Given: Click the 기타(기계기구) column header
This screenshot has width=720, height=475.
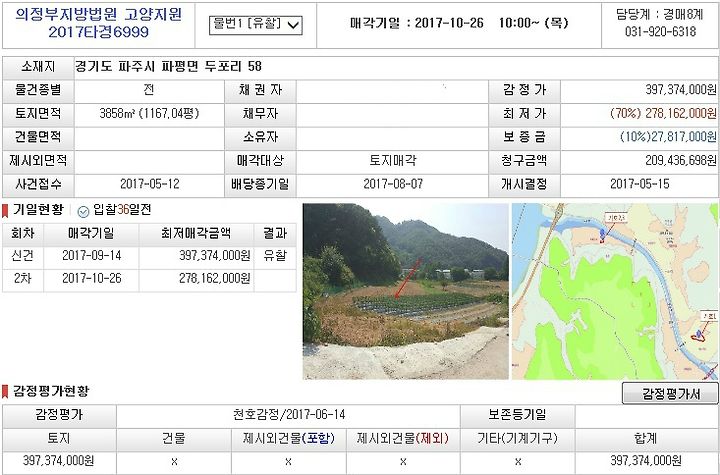Looking at the screenshot, I should coord(517,438).
